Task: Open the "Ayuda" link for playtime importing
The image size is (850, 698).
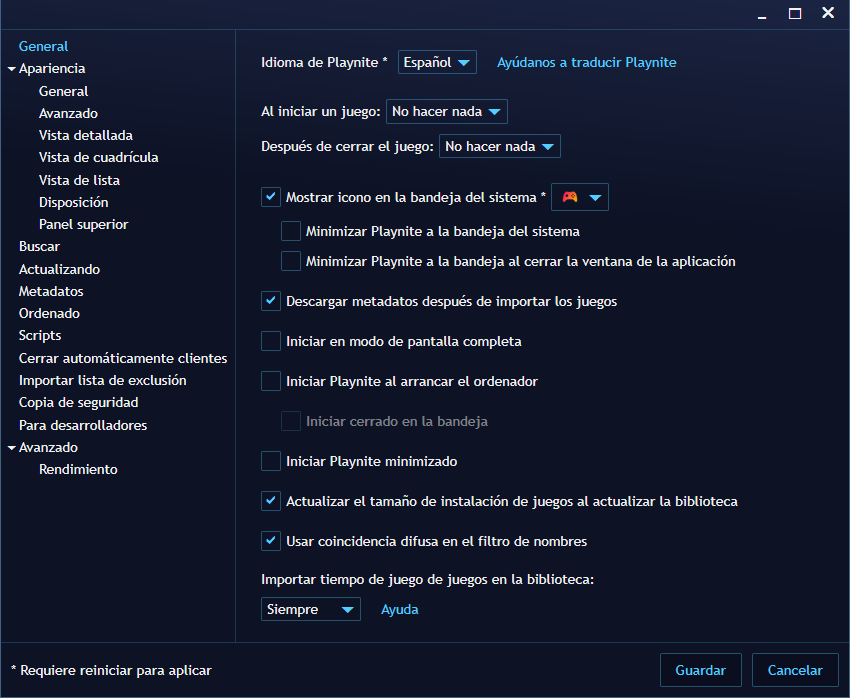Action: point(400,608)
